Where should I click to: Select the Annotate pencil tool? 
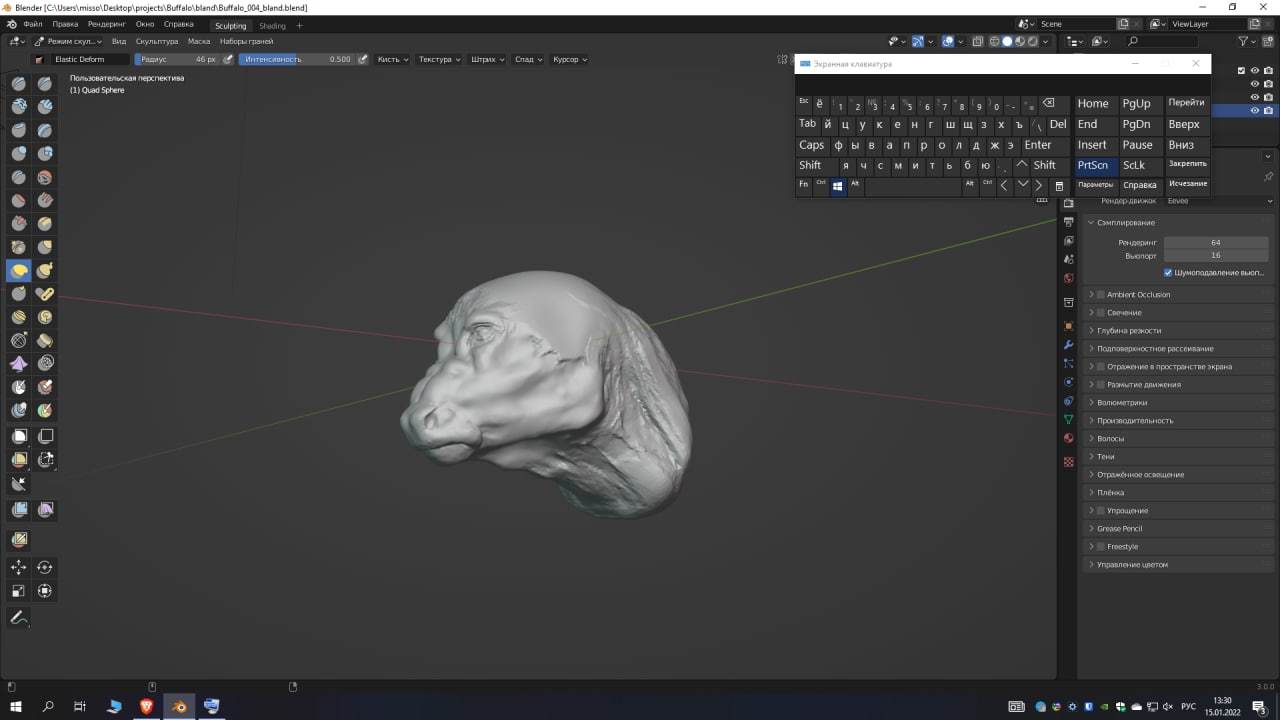[19, 618]
